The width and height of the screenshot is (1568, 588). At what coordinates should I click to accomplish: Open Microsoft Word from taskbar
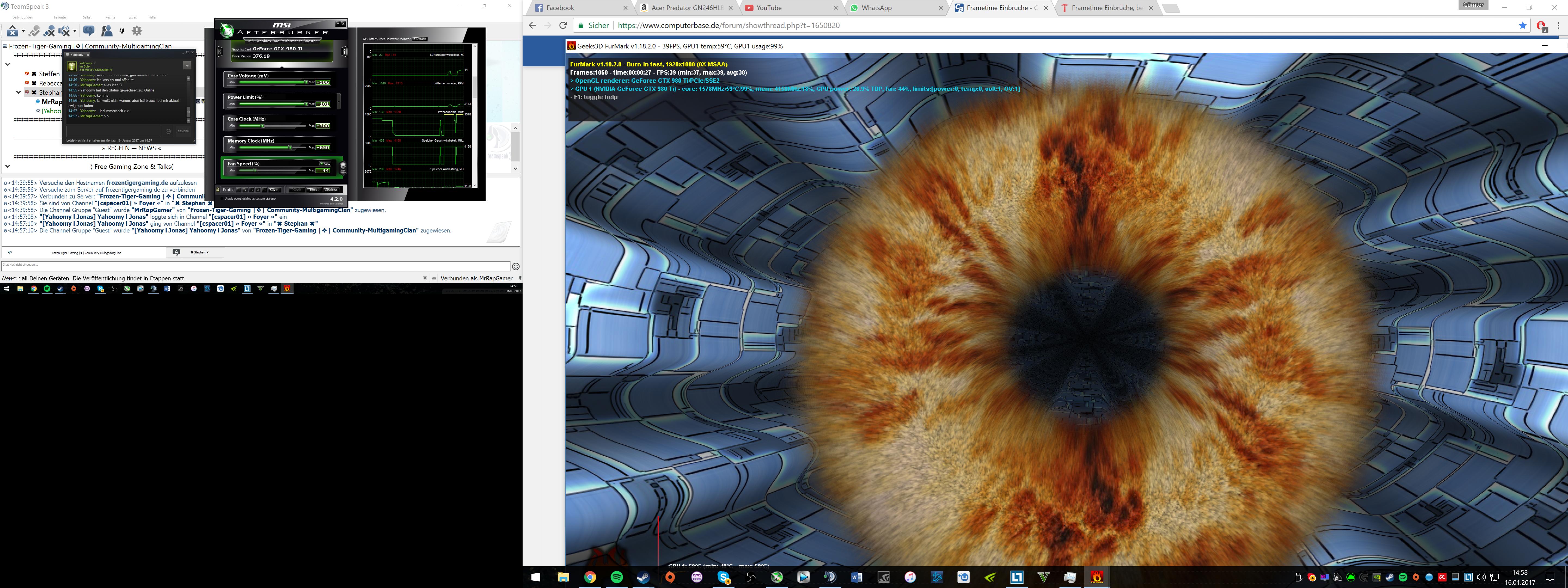click(857, 577)
